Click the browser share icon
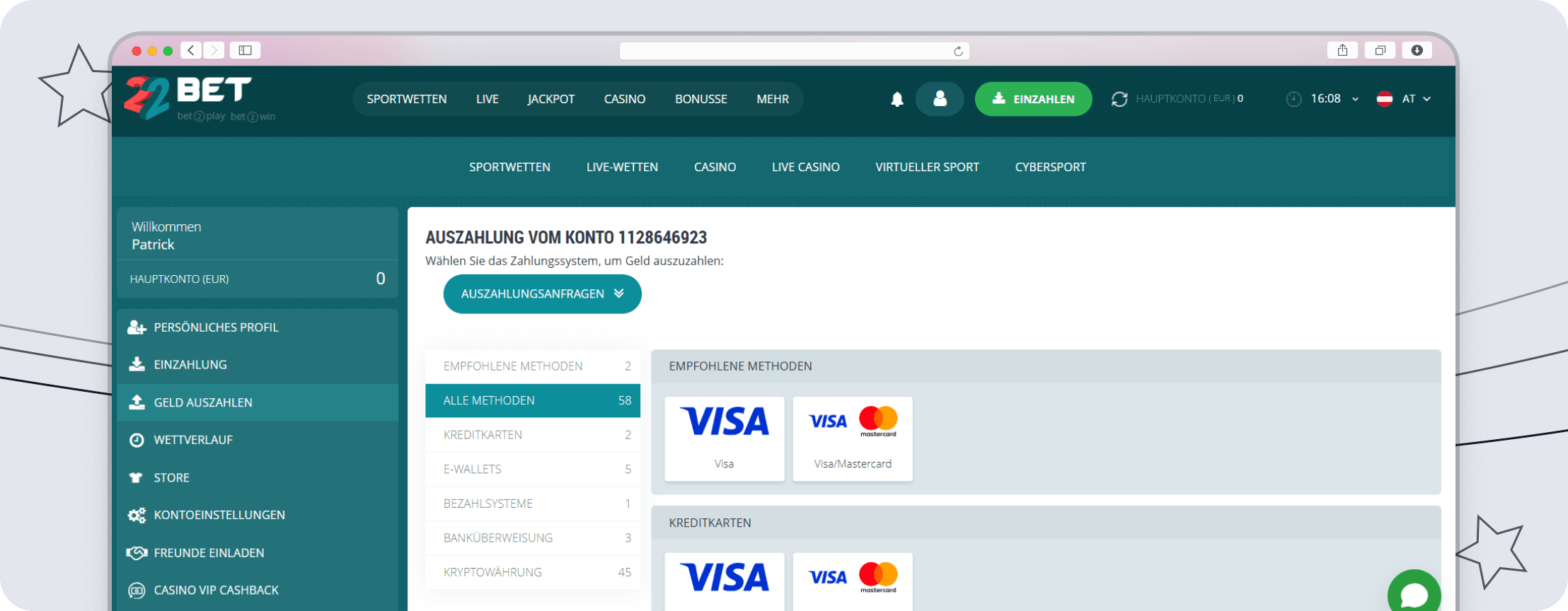1568x611 pixels. pyautogui.click(x=1342, y=50)
